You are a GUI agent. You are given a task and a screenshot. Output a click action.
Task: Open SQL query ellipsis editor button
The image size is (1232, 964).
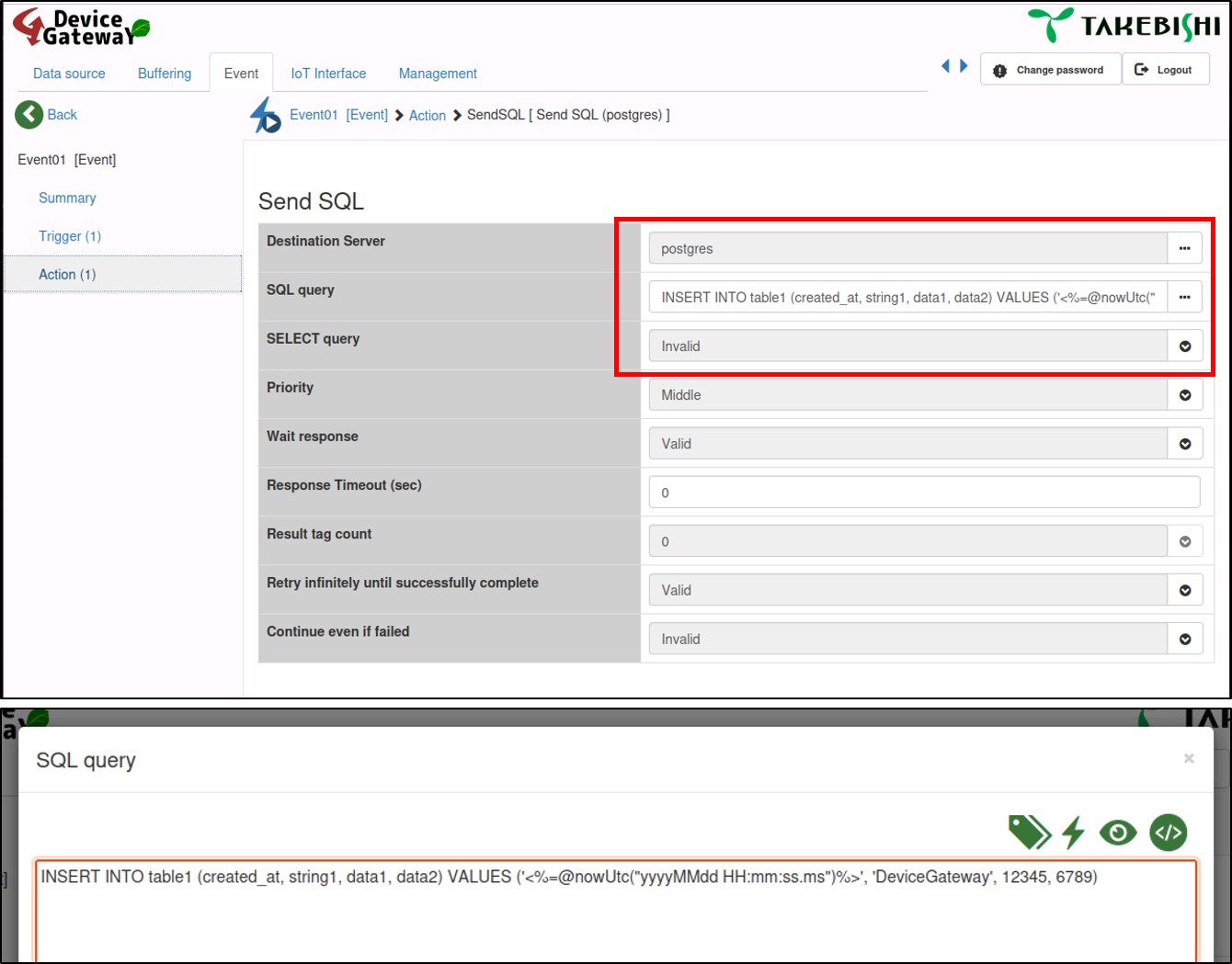[1184, 297]
